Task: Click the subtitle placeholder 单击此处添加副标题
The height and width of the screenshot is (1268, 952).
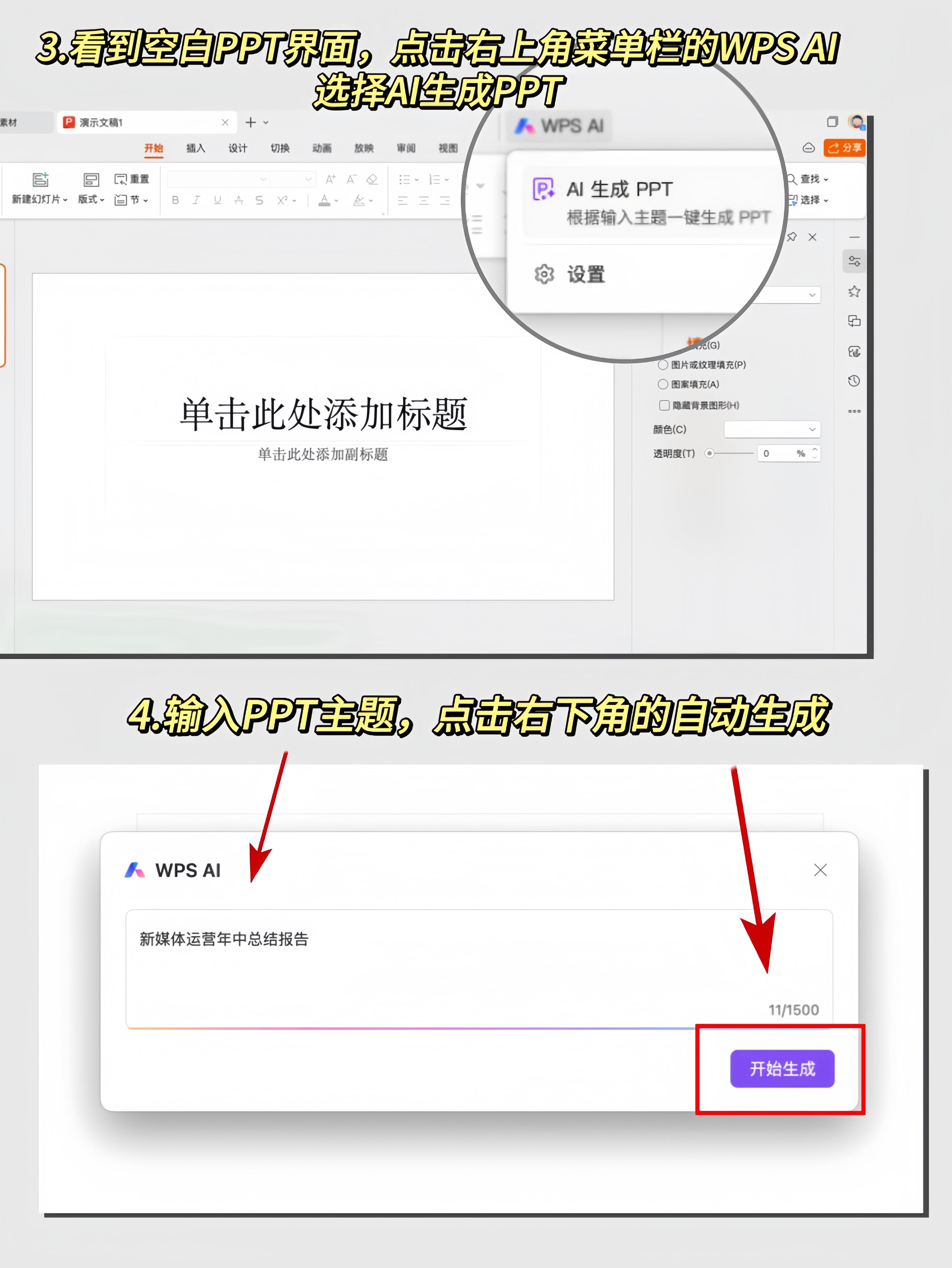Action: [x=323, y=455]
